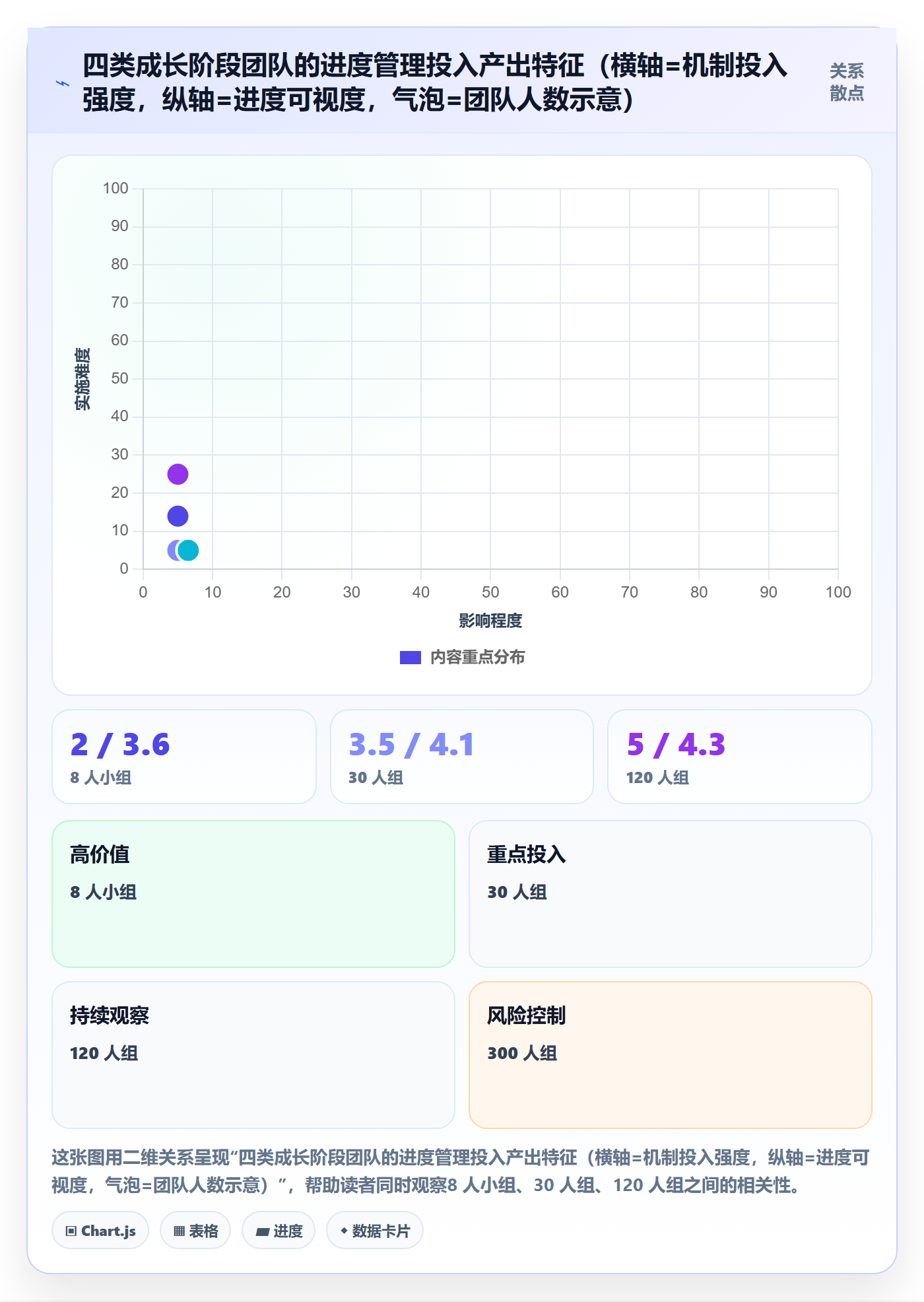The height and width of the screenshot is (1302, 924).
Task: Click the 数据卡片 tag chip
Action: coord(375,1231)
